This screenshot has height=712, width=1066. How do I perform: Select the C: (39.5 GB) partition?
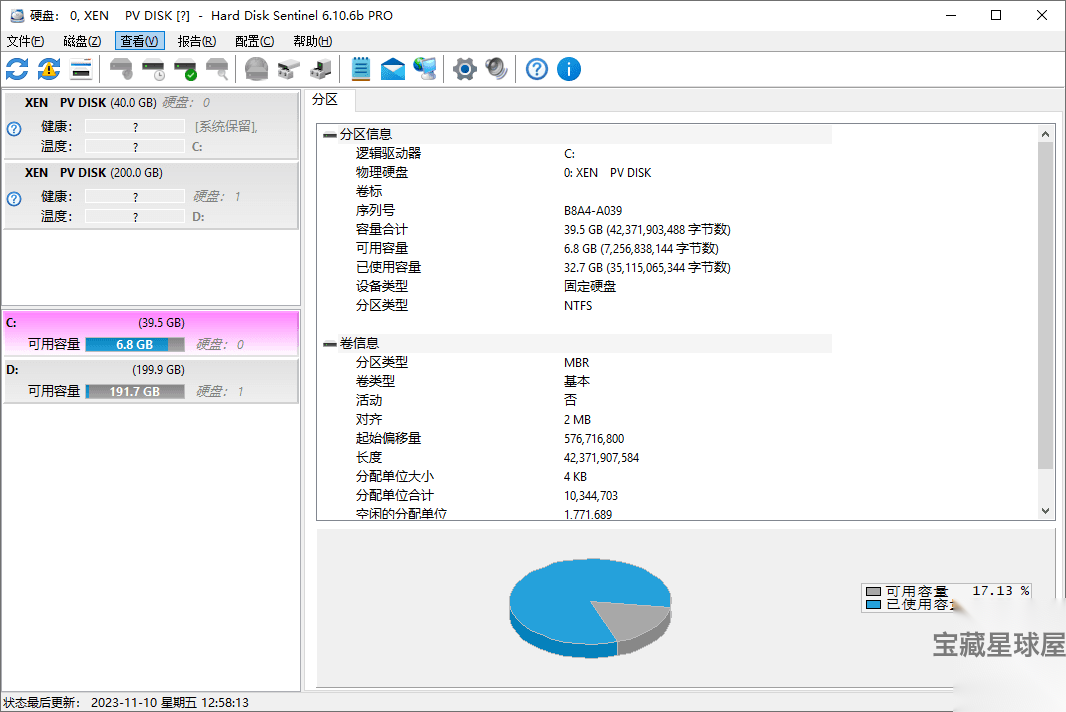coord(151,333)
